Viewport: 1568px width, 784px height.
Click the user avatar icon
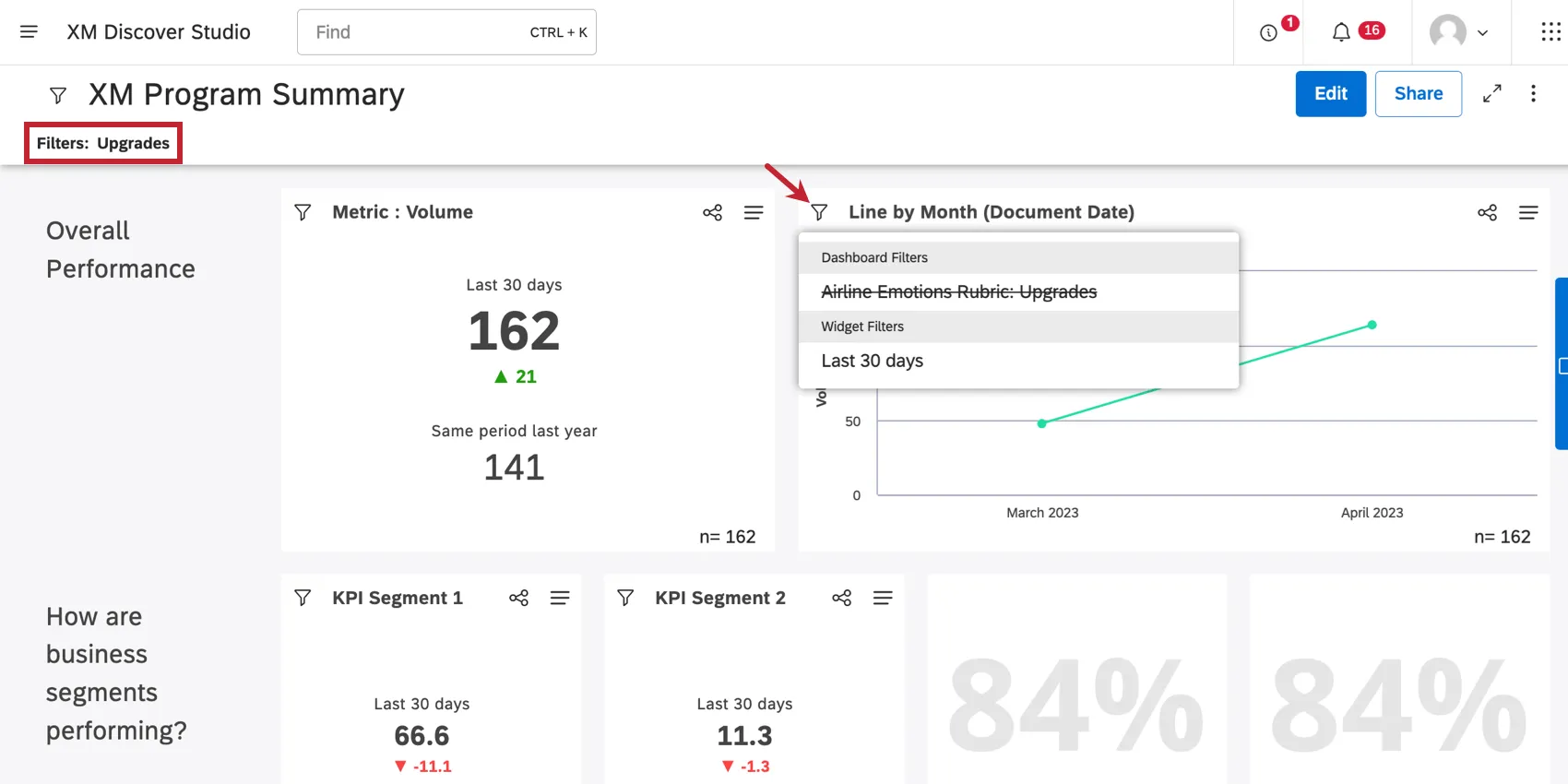(x=1448, y=32)
